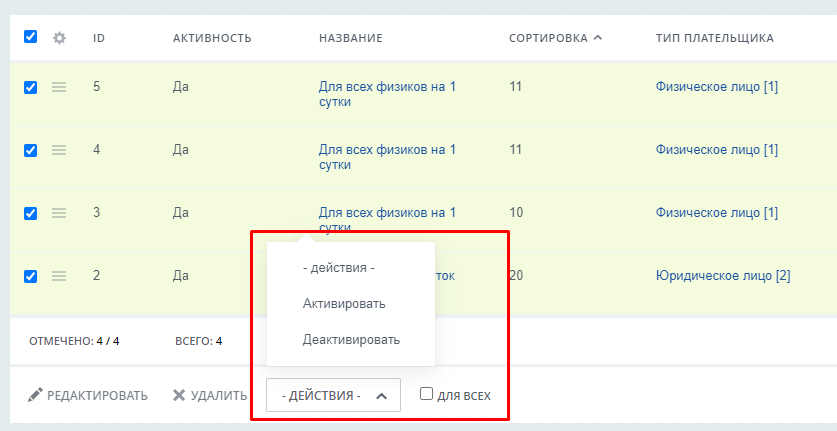The height and width of the screenshot is (431, 837).
Task: Click the «Редактировать» pencil button
Action: click(x=88, y=396)
